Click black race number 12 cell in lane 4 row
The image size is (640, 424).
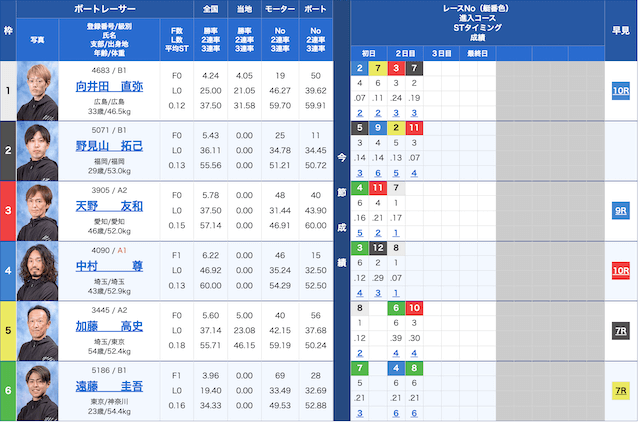pyautogui.click(x=378, y=248)
